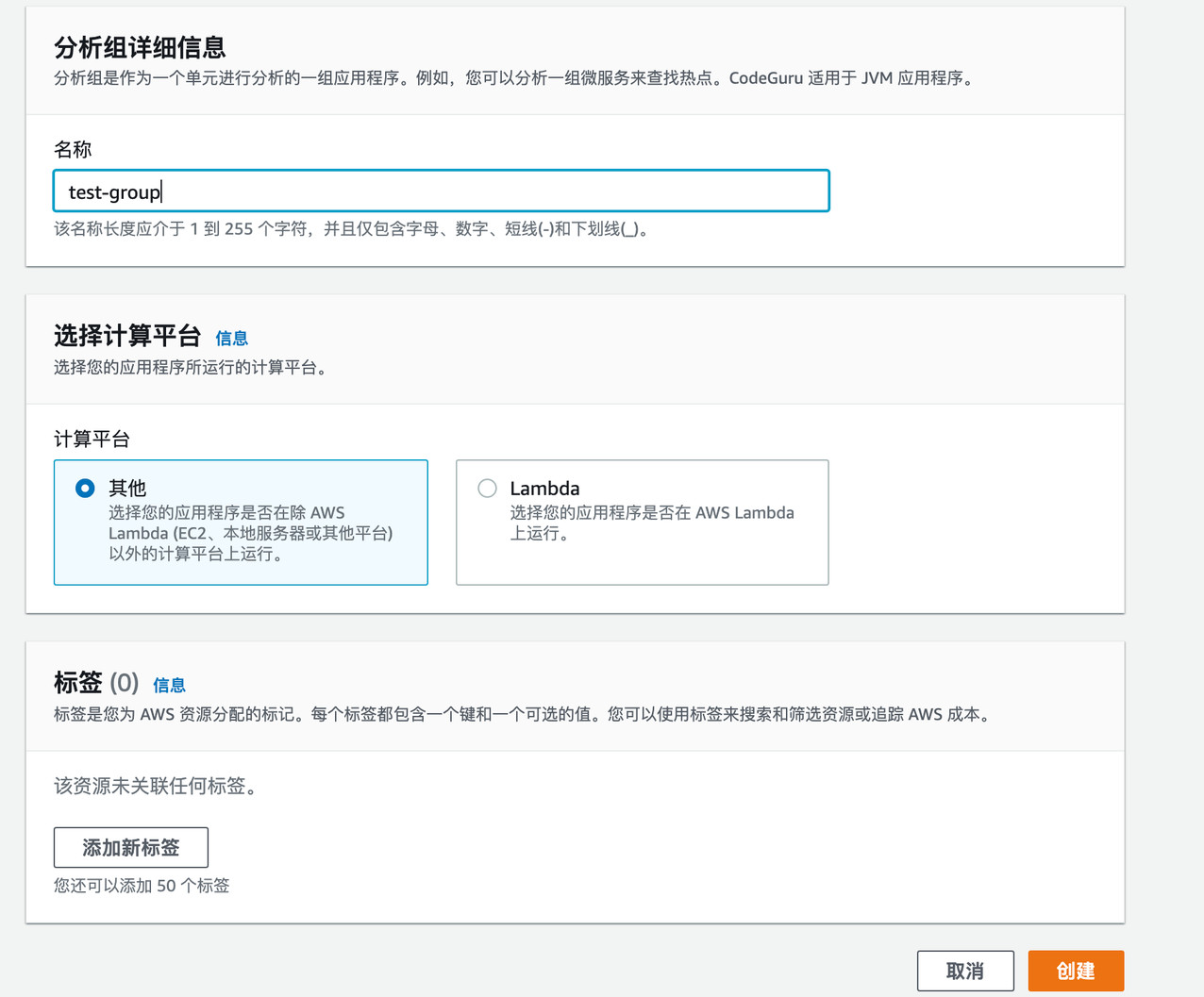Click the text 该资源未关联任何标签。
The height and width of the screenshot is (997, 1204).
[156, 786]
